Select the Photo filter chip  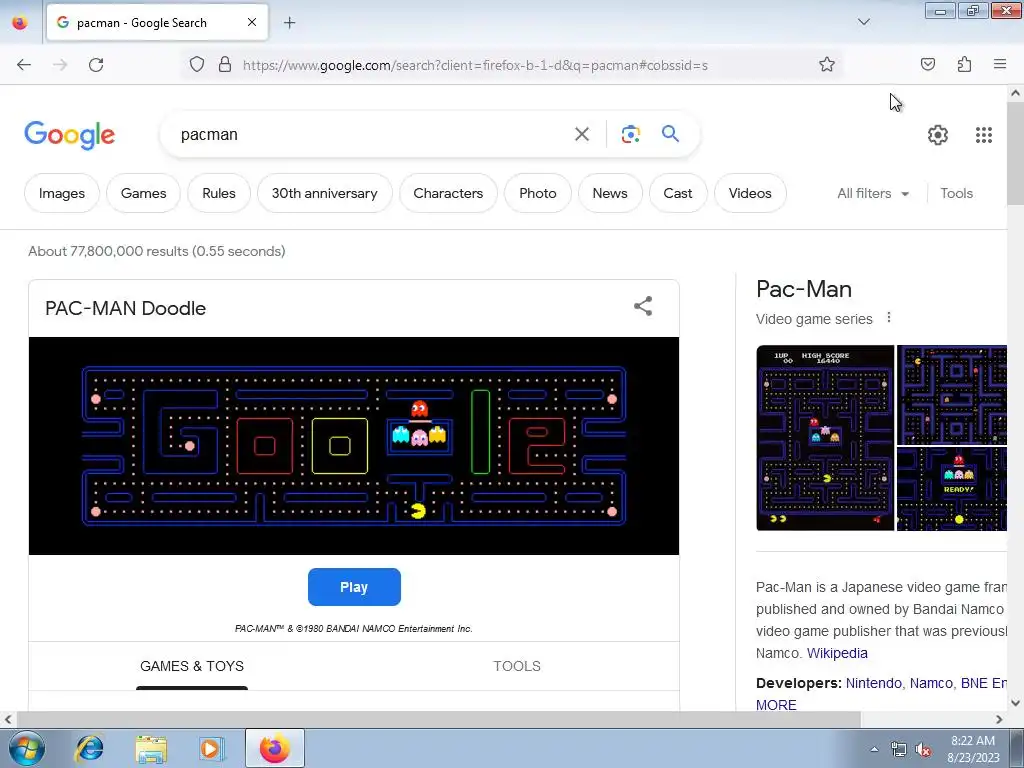[x=537, y=193]
